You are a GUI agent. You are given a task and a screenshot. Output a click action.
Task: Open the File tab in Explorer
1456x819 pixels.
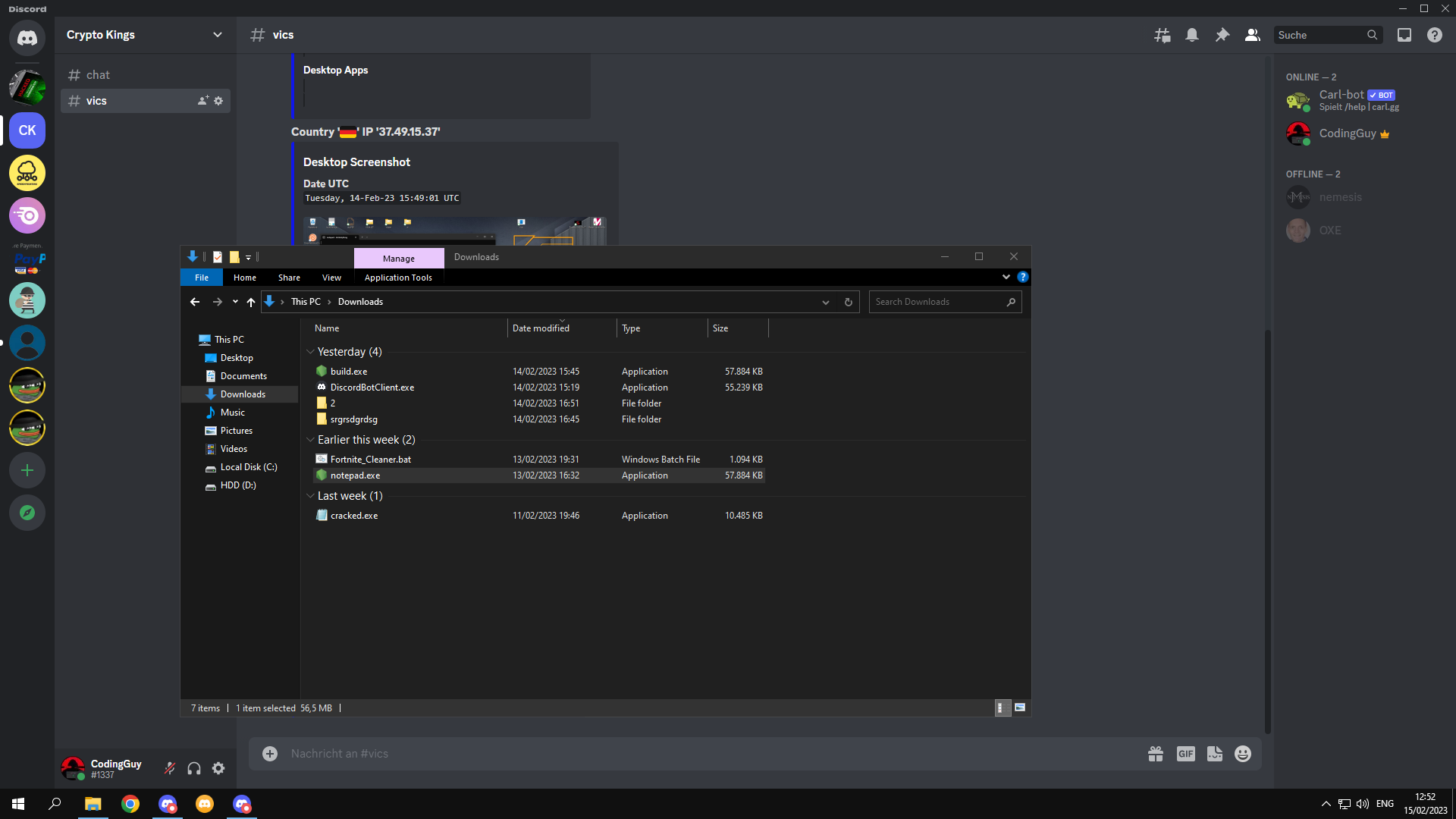pyautogui.click(x=202, y=278)
